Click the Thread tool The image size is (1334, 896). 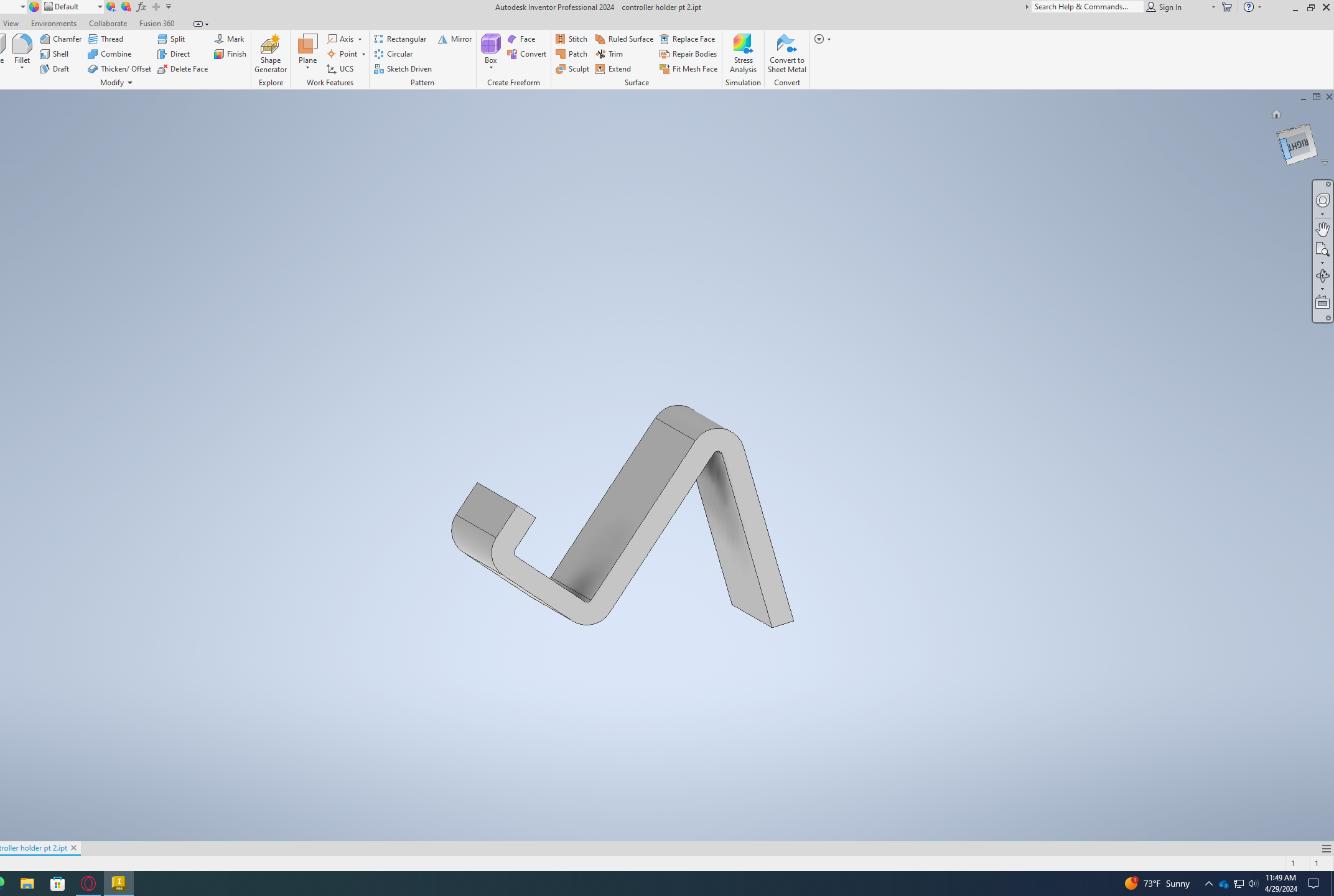pos(106,39)
